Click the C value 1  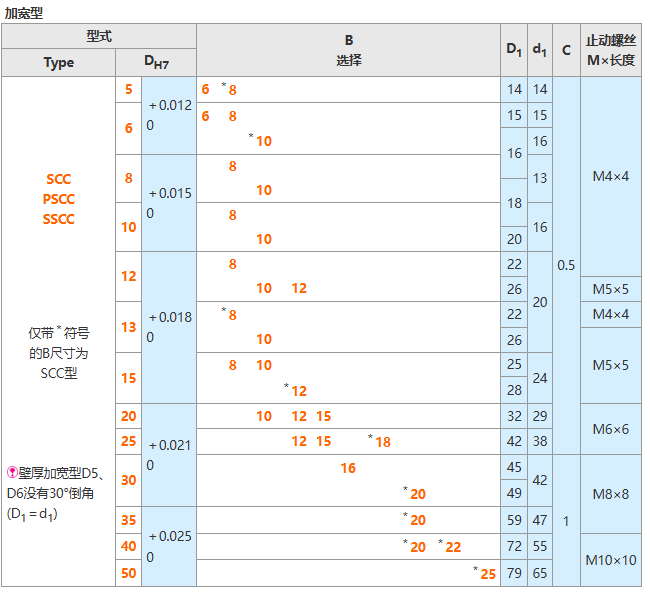566,521
